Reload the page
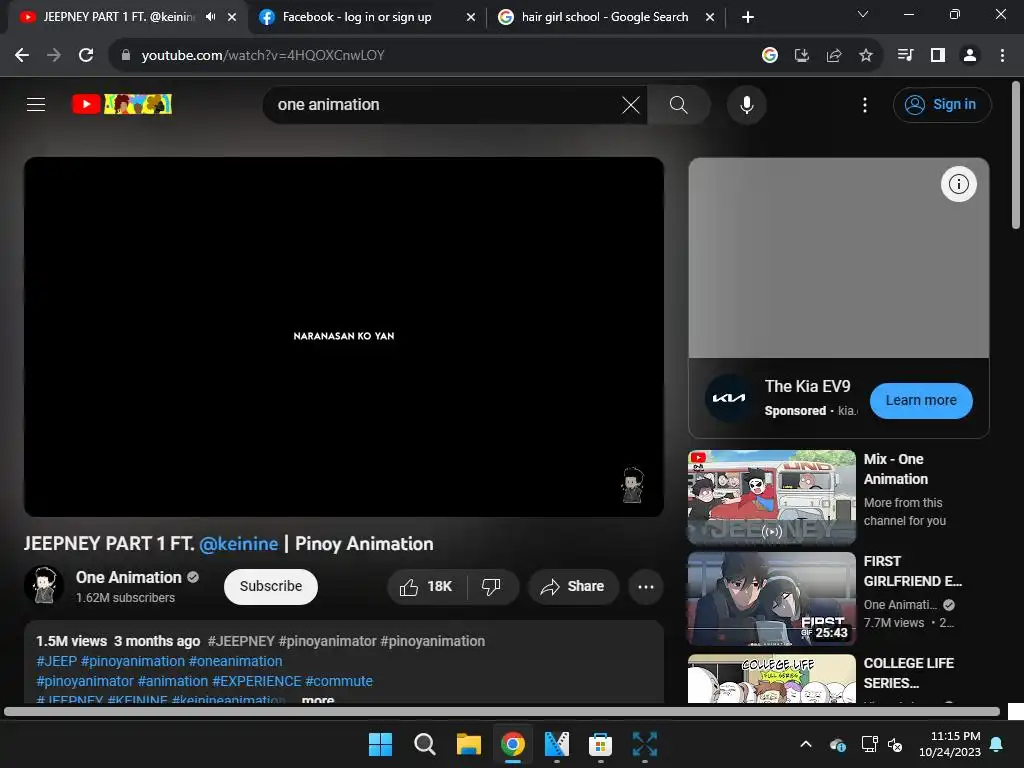This screenshot has height=768, width=1024. point(86,56)
